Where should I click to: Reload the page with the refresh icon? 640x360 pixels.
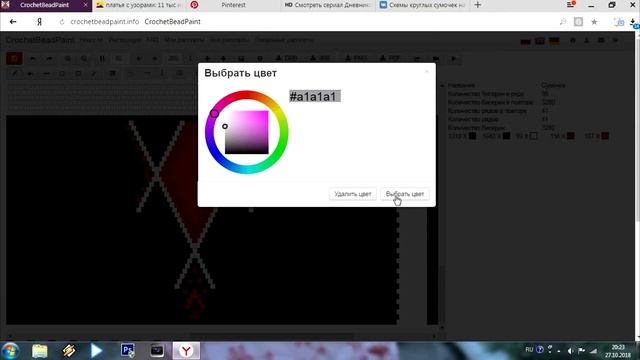[62, 22]
